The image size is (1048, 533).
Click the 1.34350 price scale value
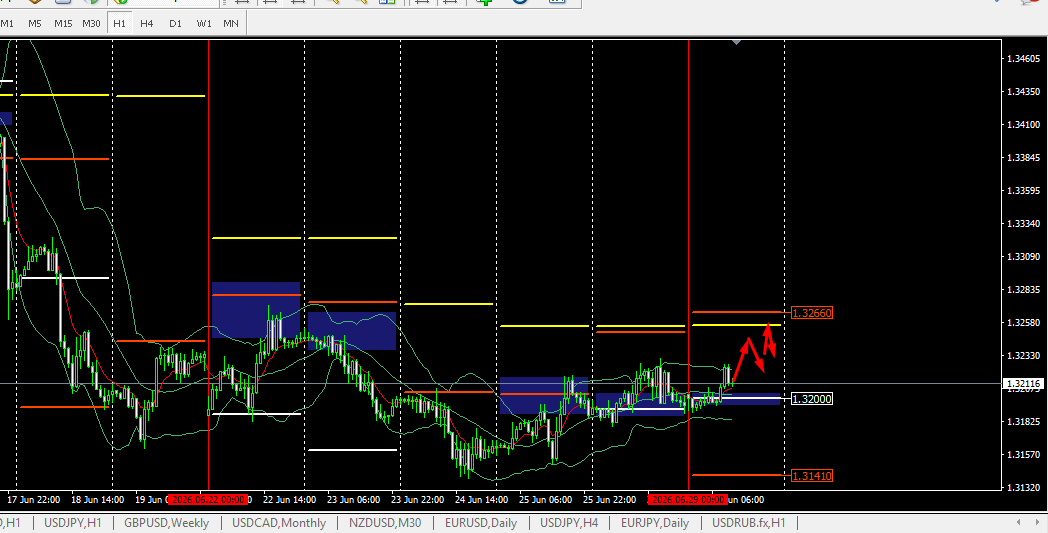[1023, 92]
